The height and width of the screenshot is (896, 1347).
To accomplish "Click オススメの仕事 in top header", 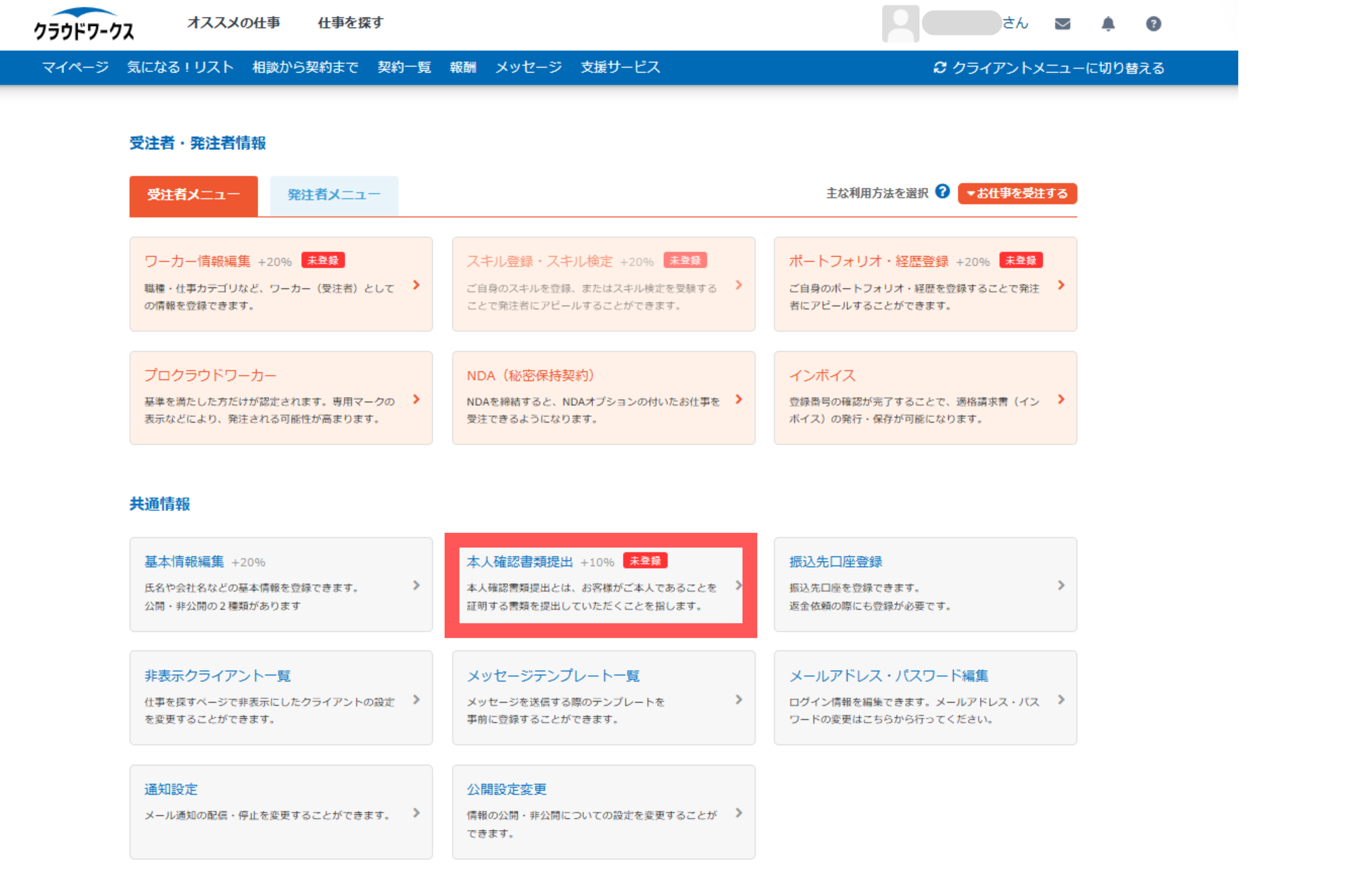I will click(234, 23).
